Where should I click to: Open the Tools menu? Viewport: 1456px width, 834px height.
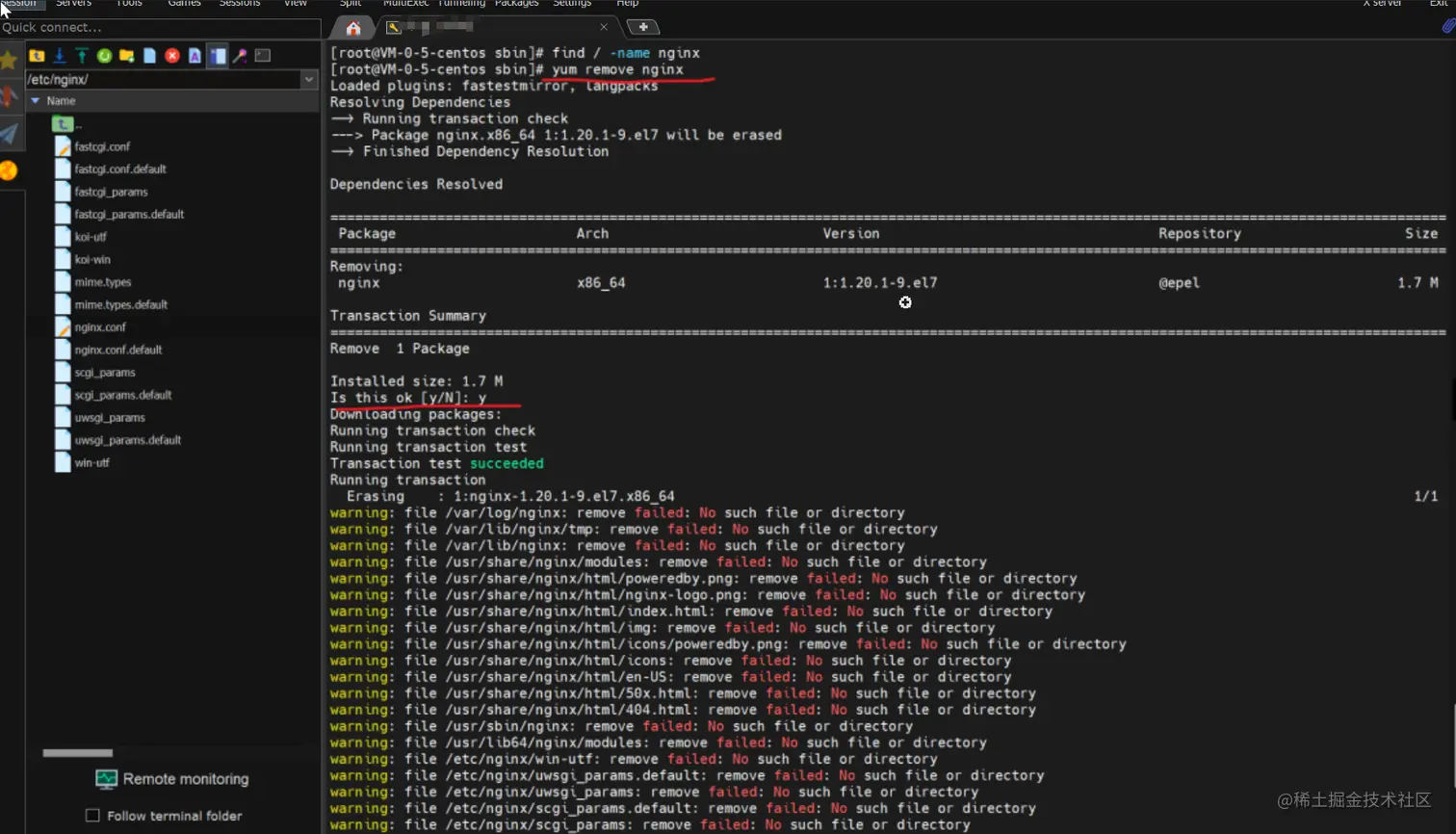[128, 4]
